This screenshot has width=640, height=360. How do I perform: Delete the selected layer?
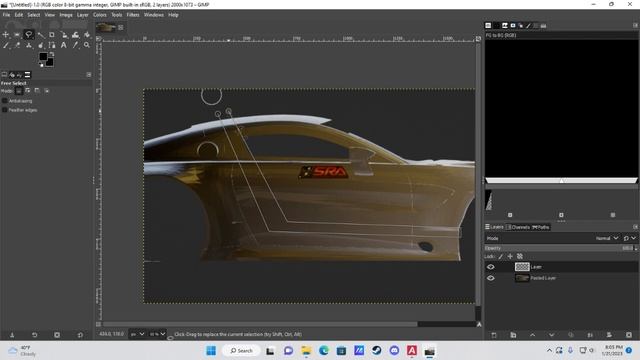629,335
